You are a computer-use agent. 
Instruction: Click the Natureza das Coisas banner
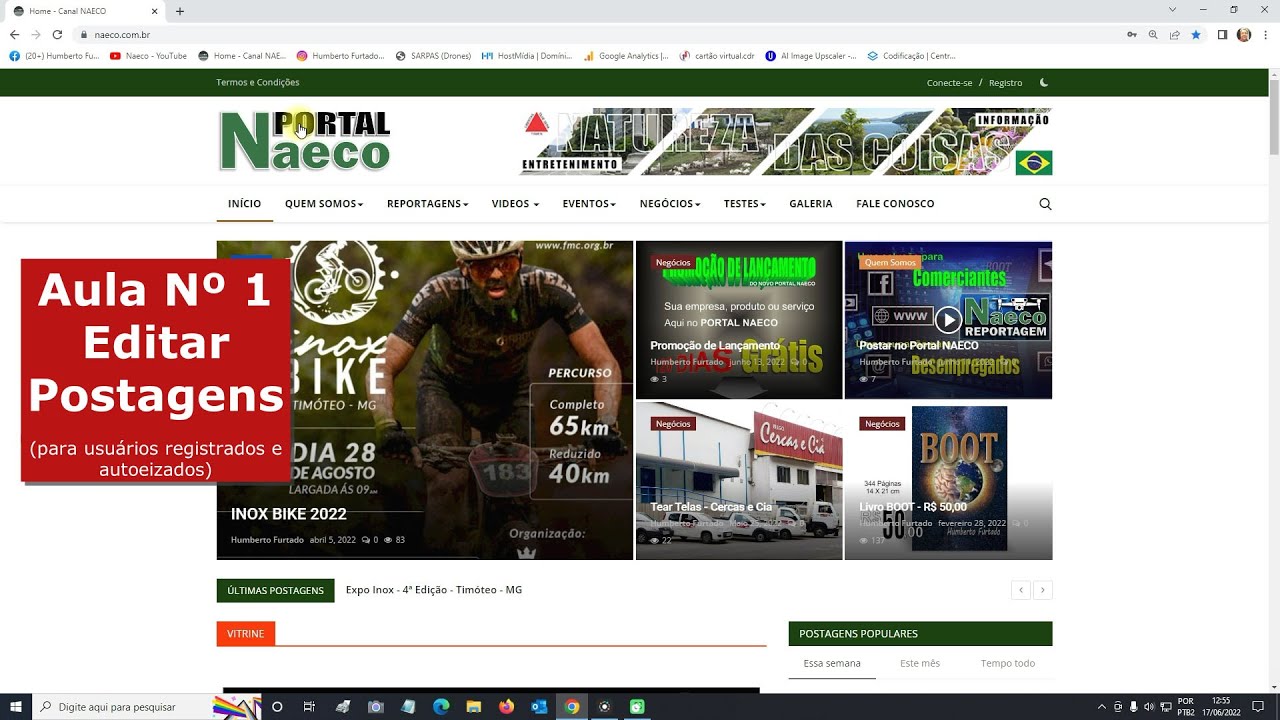click(786, 142)
